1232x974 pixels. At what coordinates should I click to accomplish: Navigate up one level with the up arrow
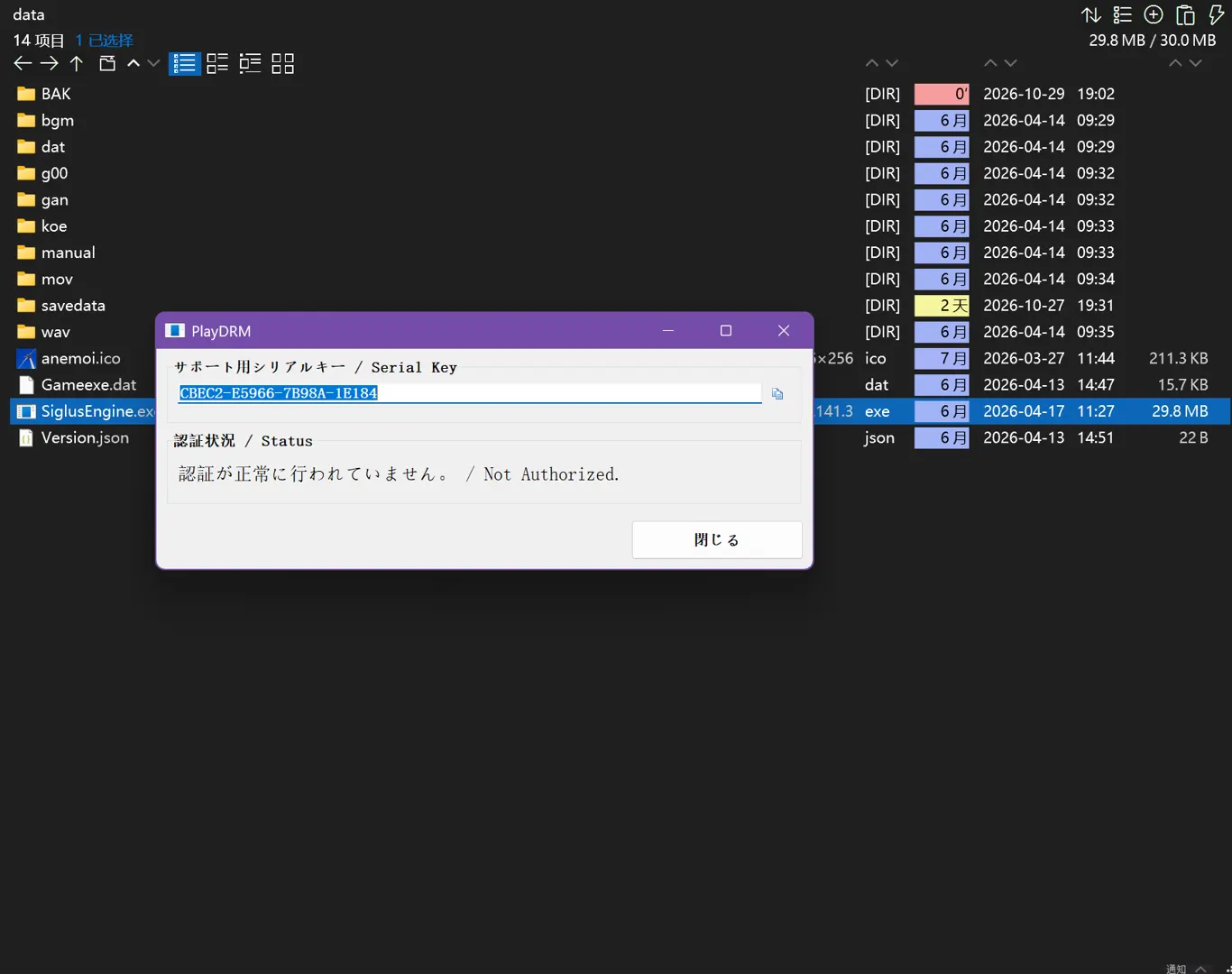click(x=77, y=63)
